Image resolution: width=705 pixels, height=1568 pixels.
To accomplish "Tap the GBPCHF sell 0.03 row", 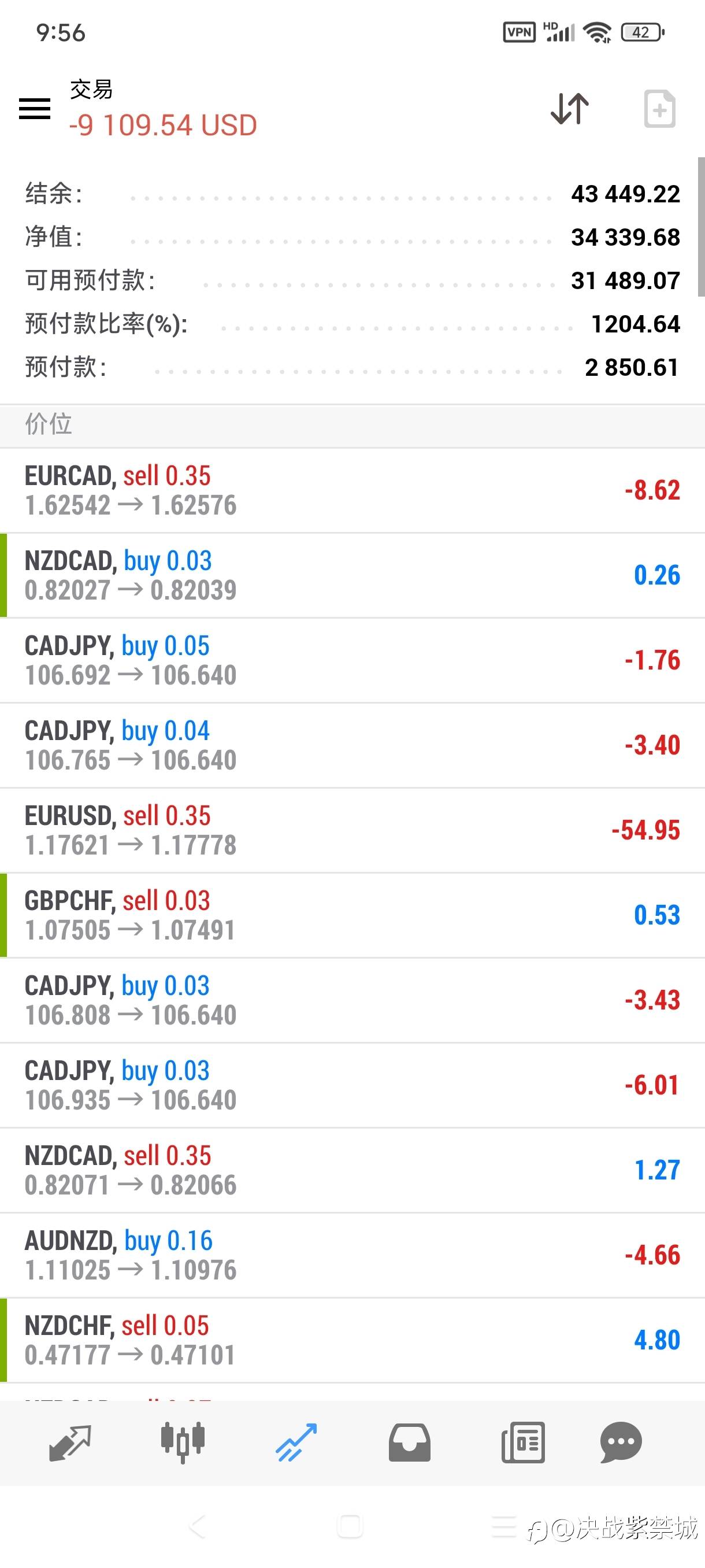I will [352, 915].
